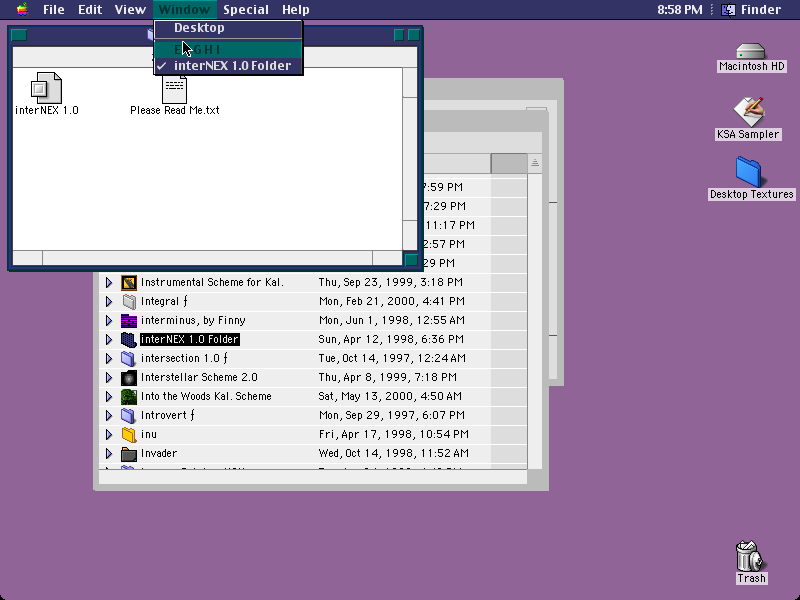Click the horizontal scrollbar of interNEX window
The image size is (800, 600).
click(x=207, y=258)
